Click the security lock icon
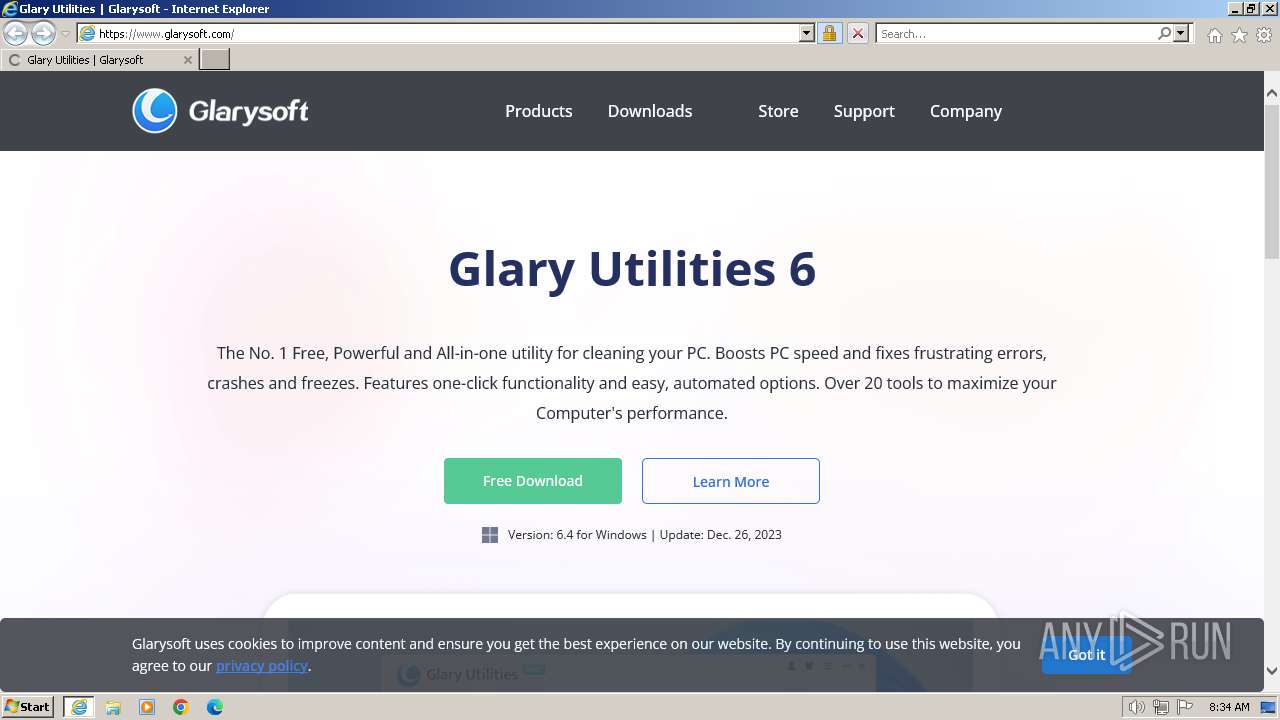The height and width of the screenshot is (720, 1280). pyautogui.click(x=829, y=34)
